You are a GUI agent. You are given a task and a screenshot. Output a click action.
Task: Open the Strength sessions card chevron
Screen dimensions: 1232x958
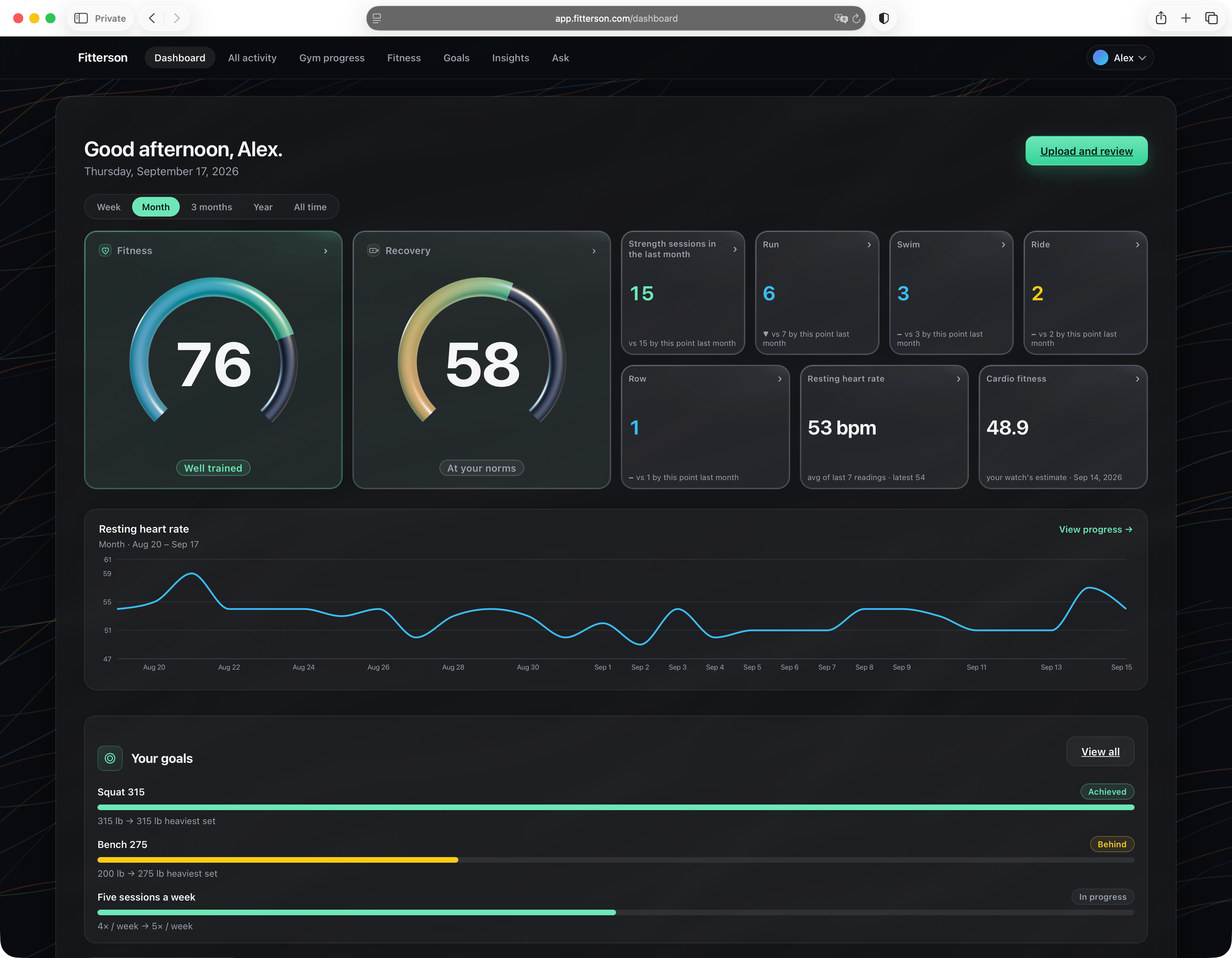pyautogui.click(x=735, y=249)
